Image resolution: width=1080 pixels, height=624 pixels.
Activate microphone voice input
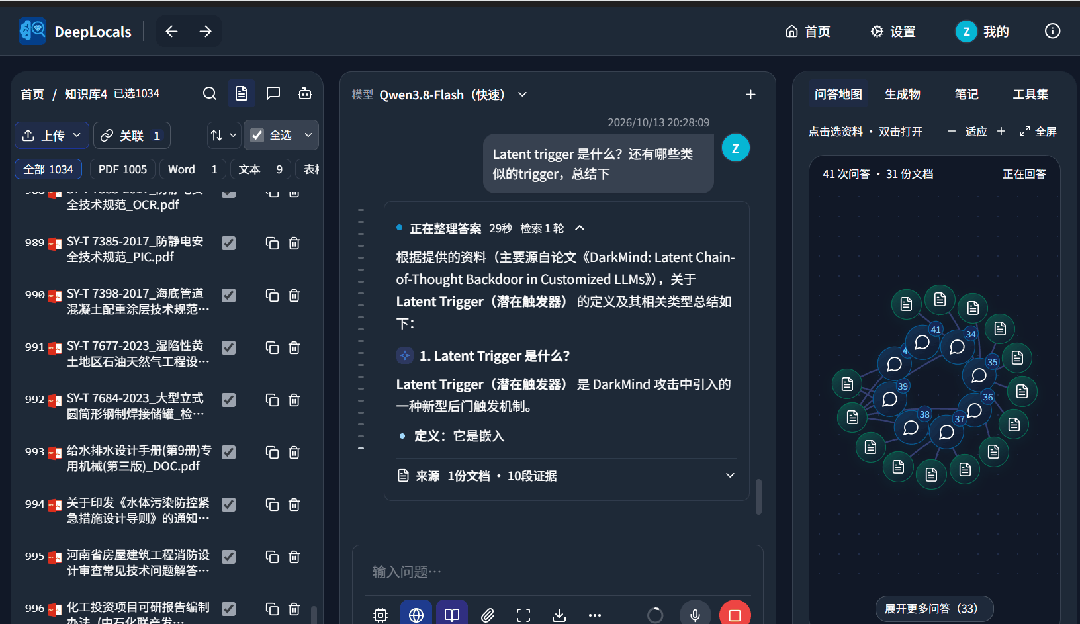695,614
